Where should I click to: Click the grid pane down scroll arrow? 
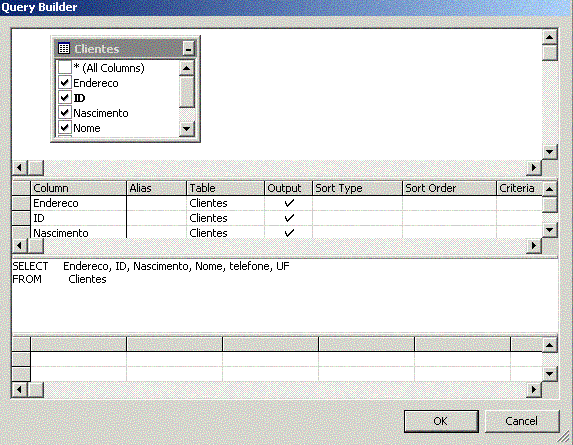550,230
